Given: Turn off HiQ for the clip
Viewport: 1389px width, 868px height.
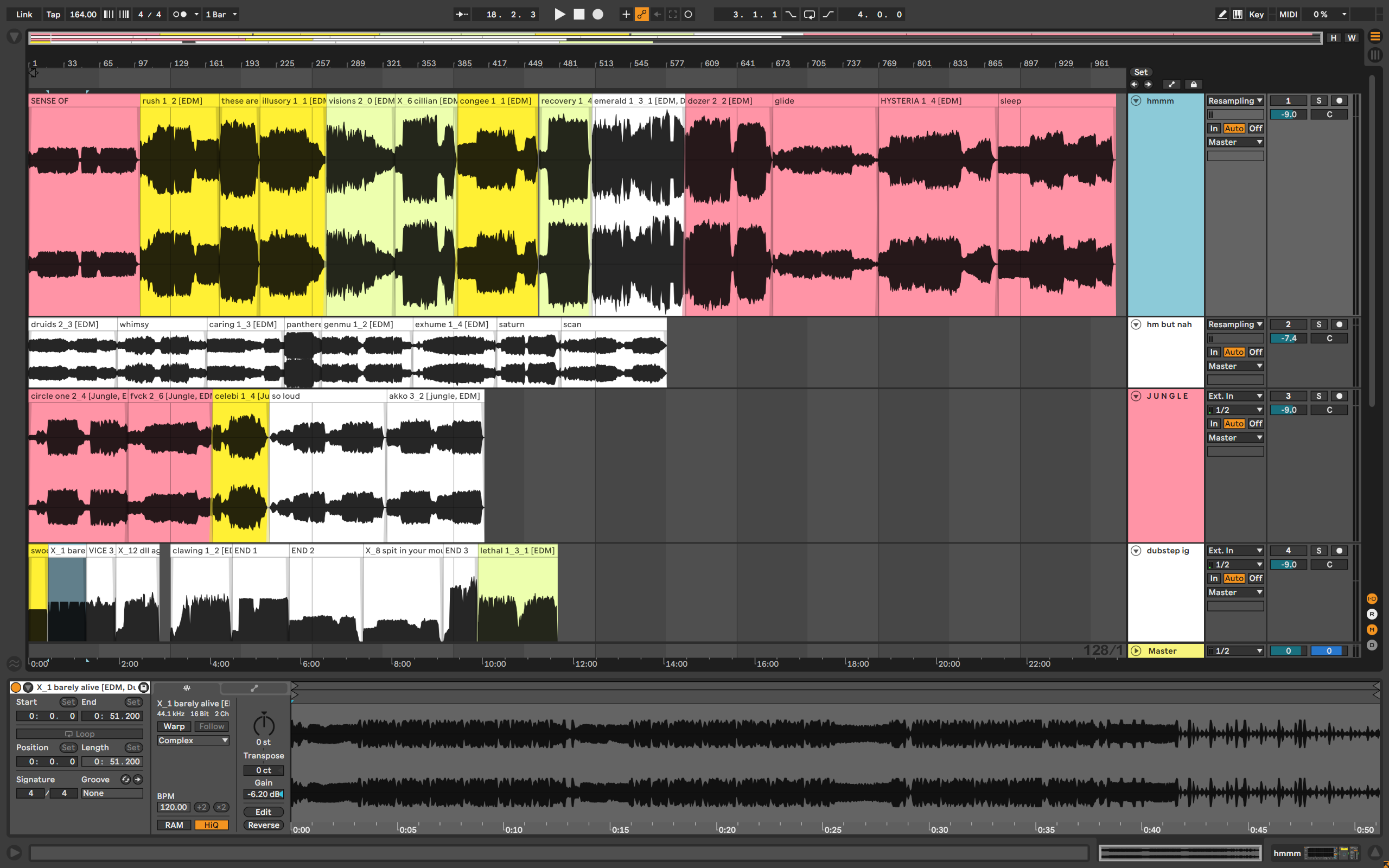Looking at the screenshot, I should pyautogui.click(x=211, y=825).
